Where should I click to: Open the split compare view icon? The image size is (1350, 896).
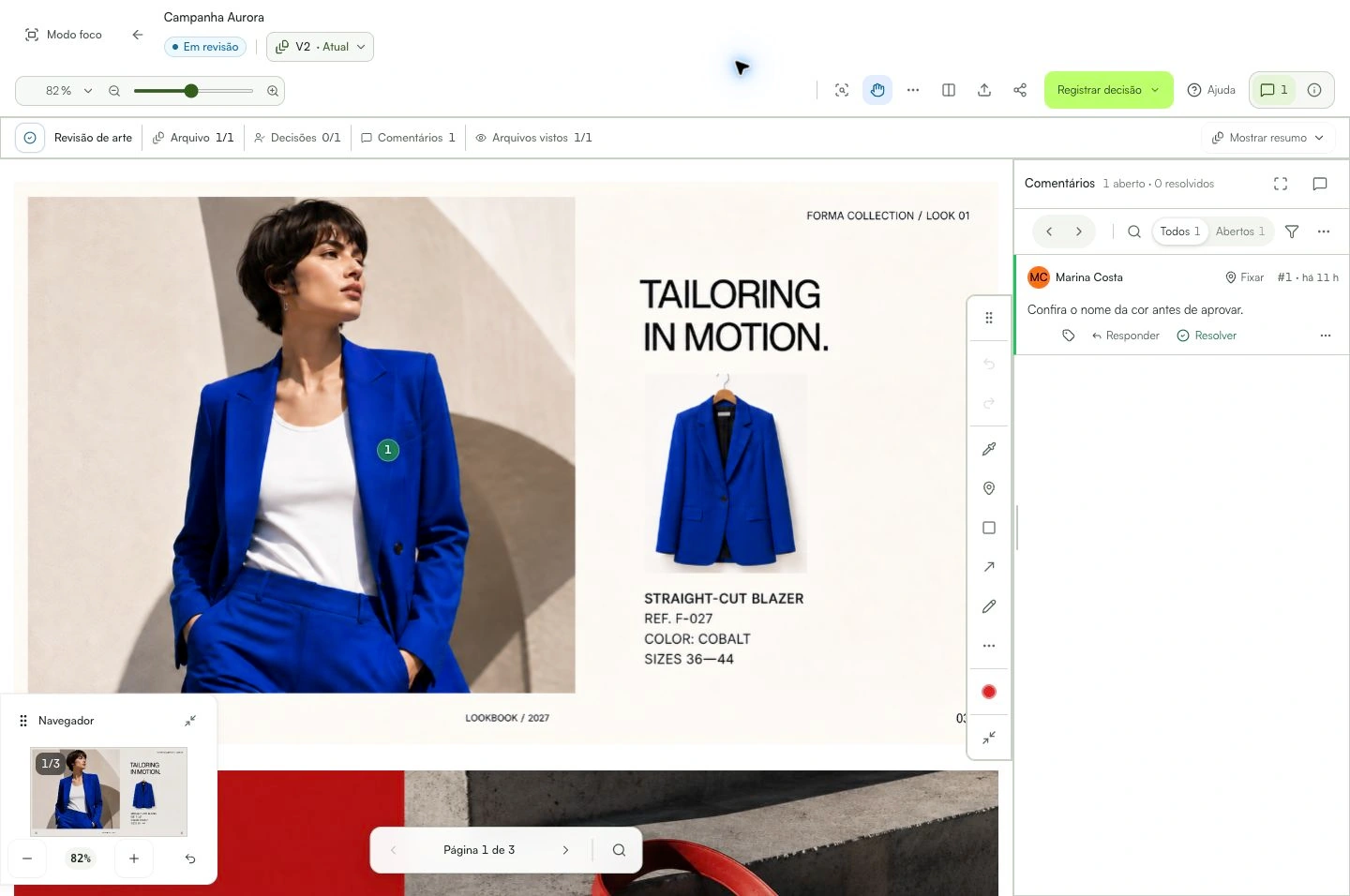[x=949, y=90]
